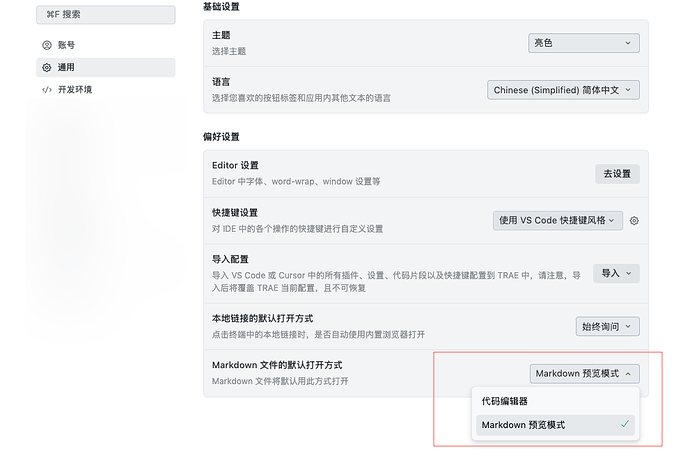This screenshot has height=451, width=690.
Task: Click the dev environment code icon
Action: 47,90
